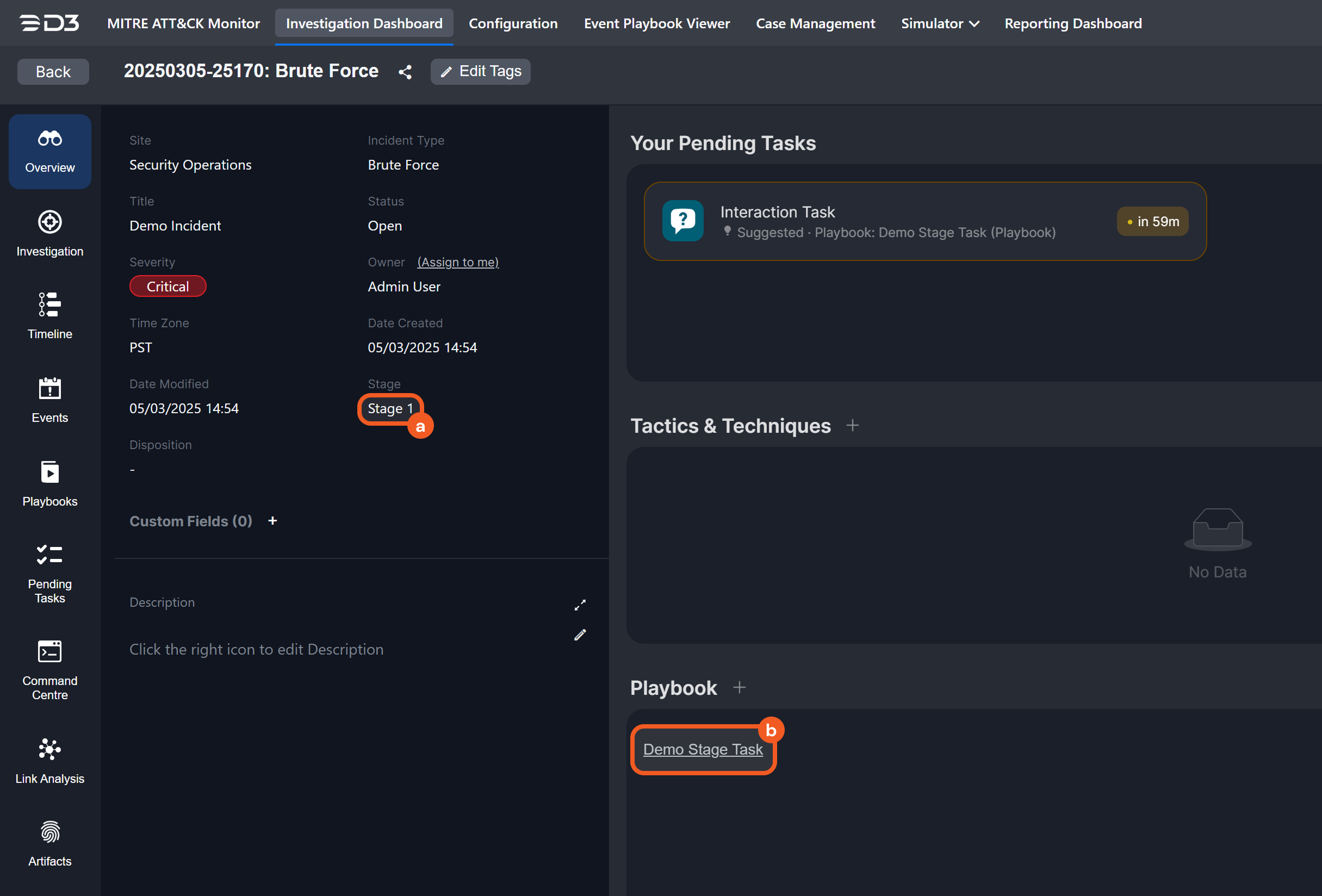Click the red Critical severity badge
1322x896 pixels.
(x=168, y=287)
